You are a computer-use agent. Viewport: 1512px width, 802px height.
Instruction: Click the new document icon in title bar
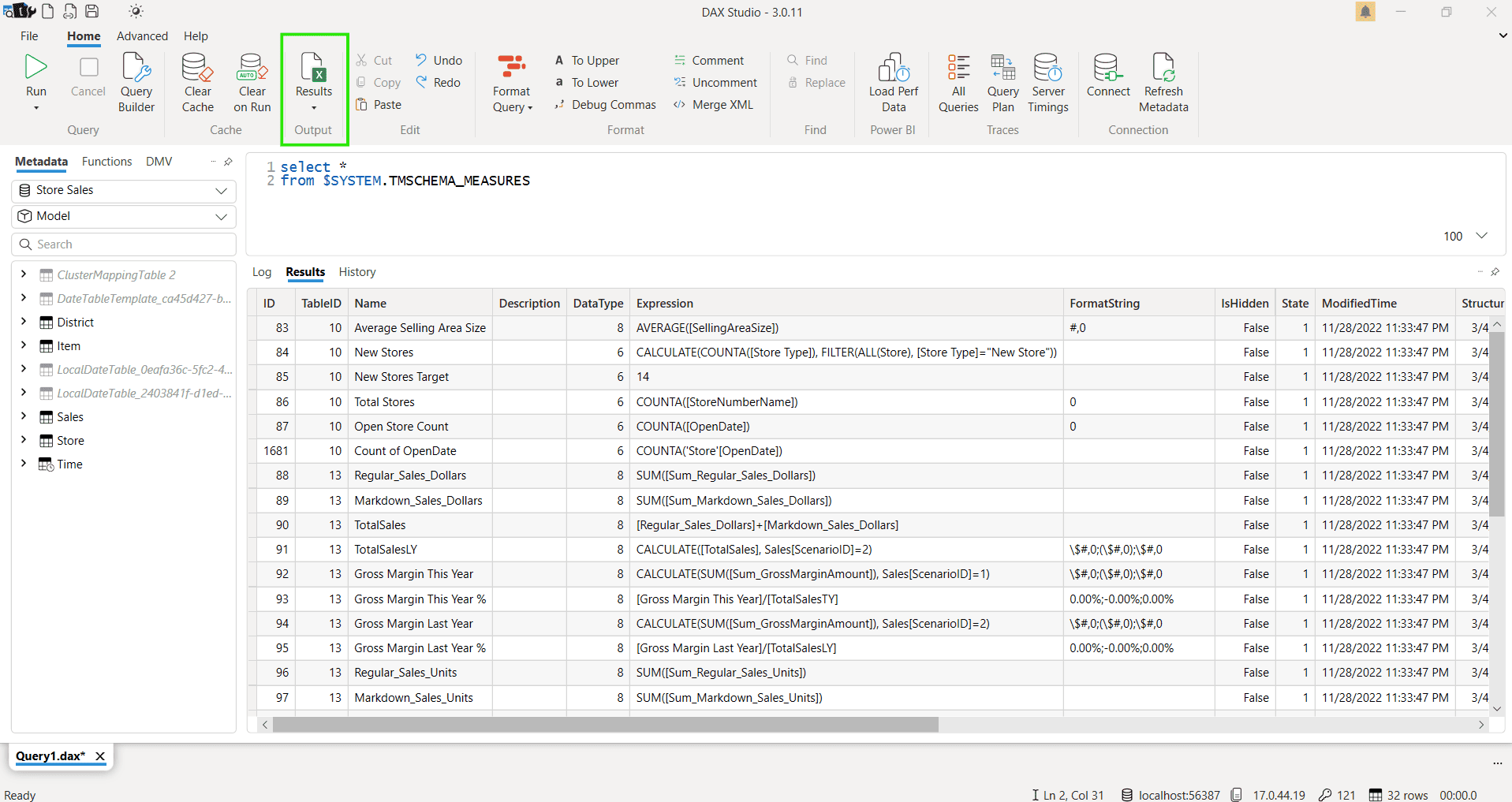[x=48, y=11]
